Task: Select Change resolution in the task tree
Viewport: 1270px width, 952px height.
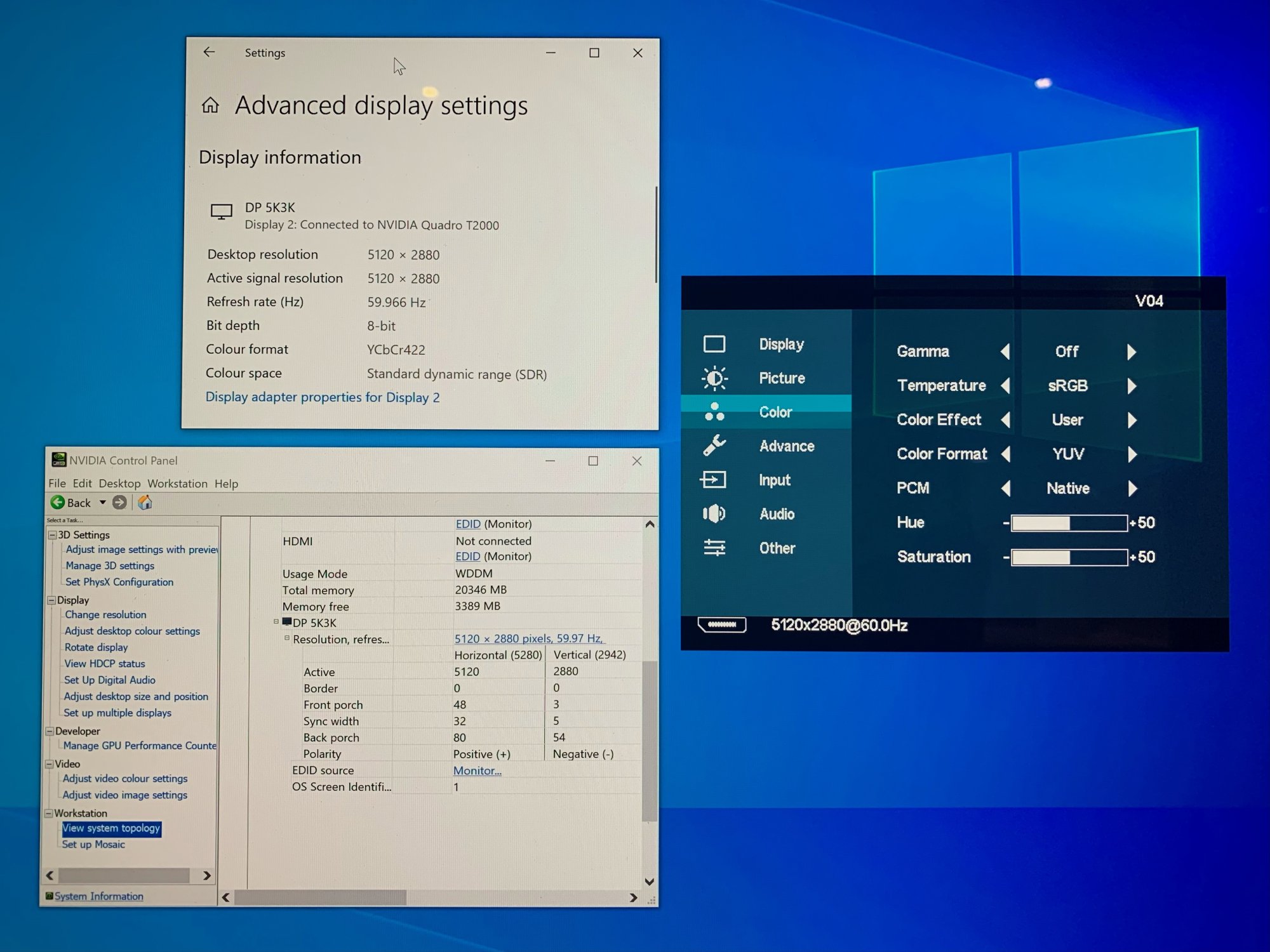Action: 105,614
